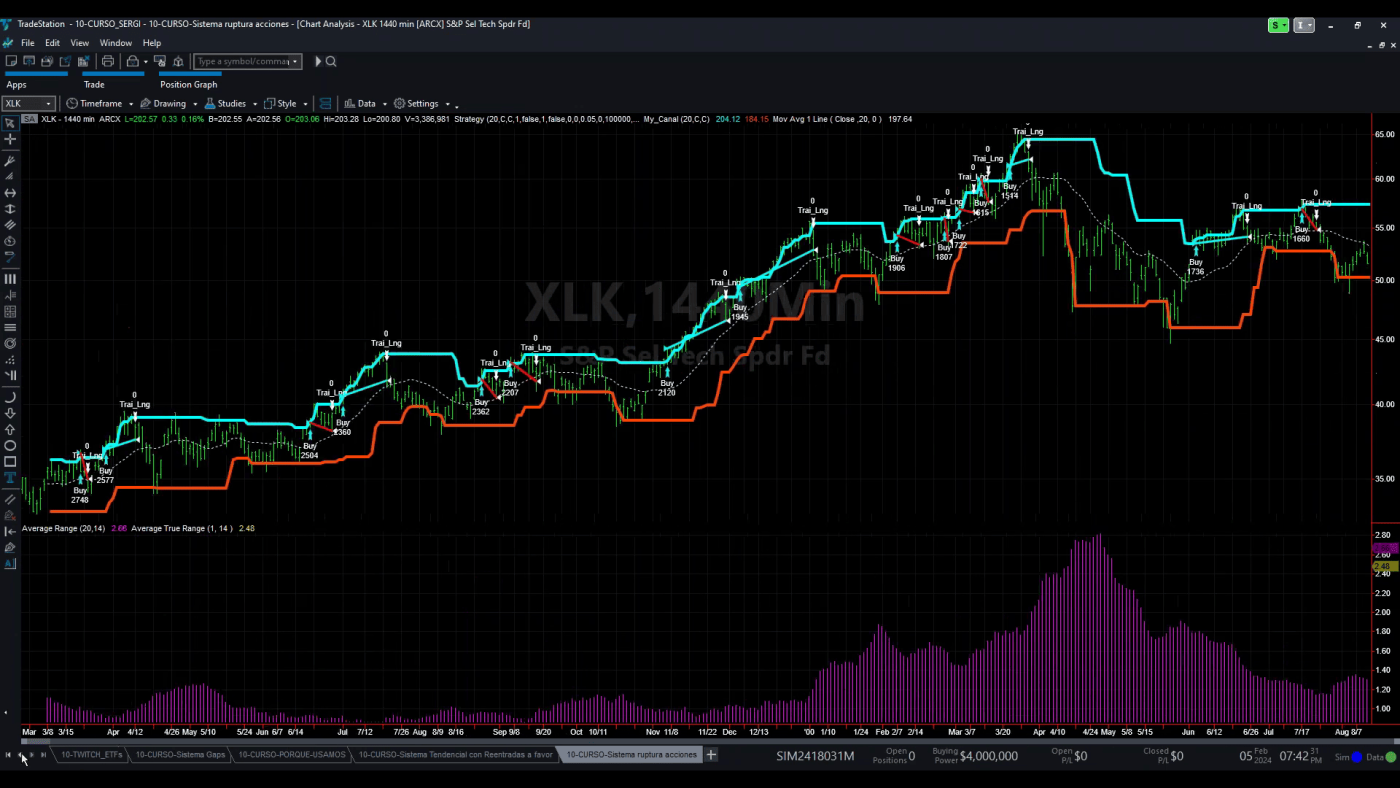Click the print icon in toolbar
This screenshot has width=1400, height=788.
click(x=108, y=61)
